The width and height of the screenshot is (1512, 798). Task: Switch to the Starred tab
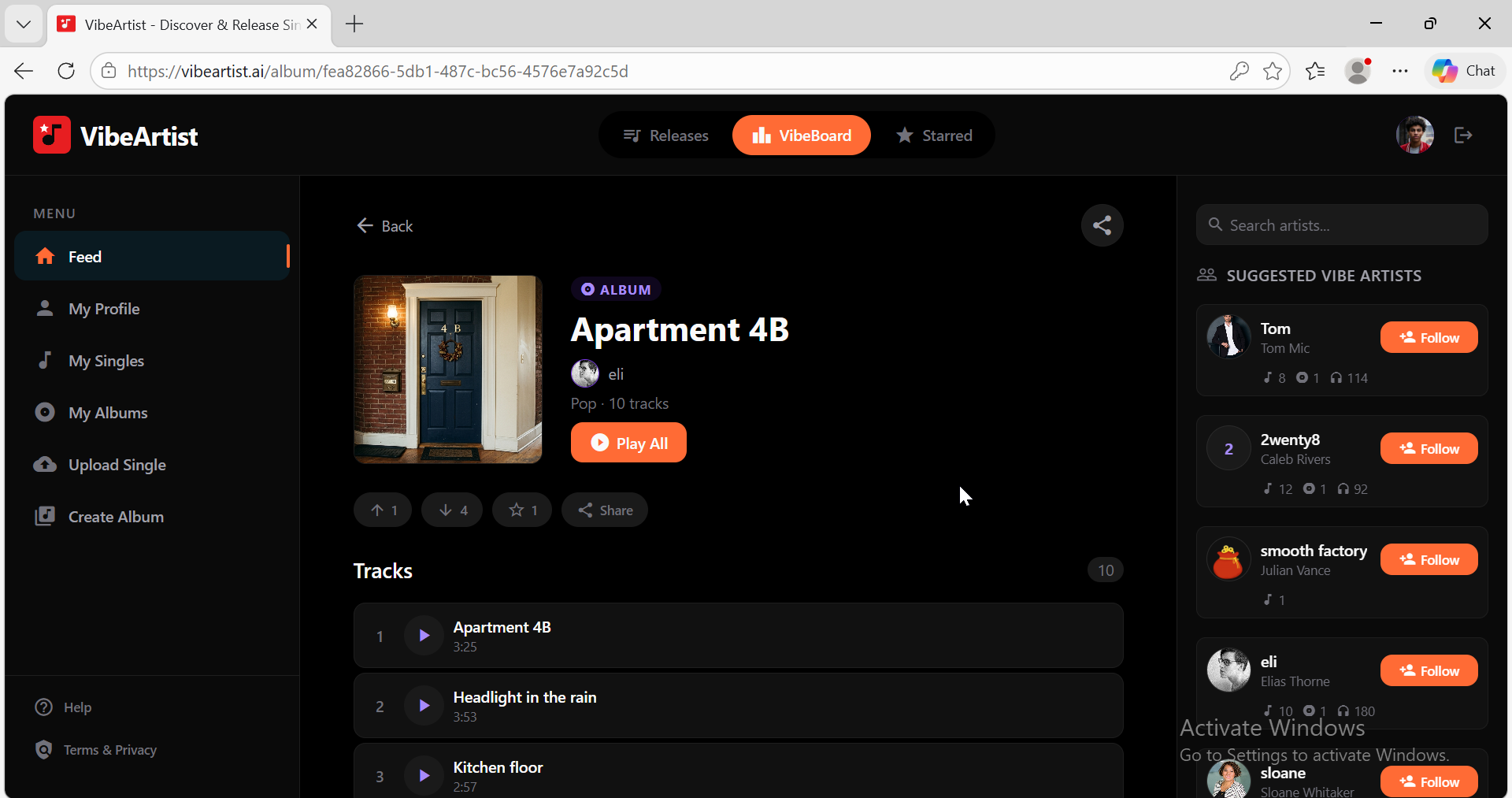pyautogui.click(x=935, y=135)
